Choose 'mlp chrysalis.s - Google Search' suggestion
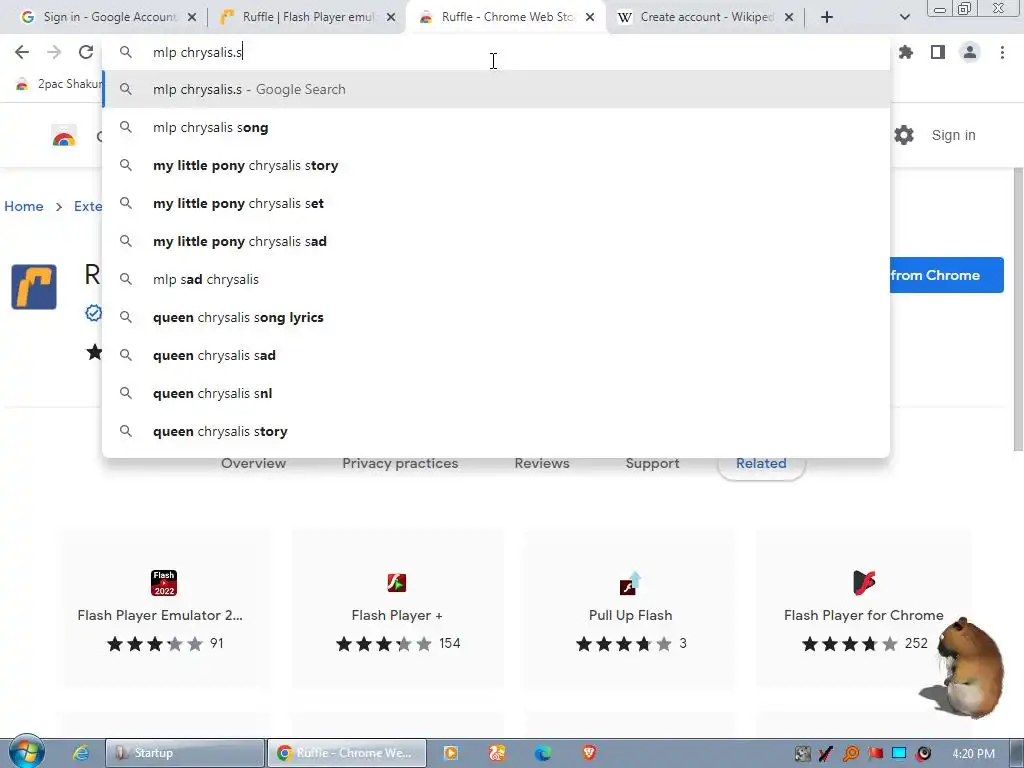The height and width of the screenshot is (768, 1024). [x=496, y=89]
